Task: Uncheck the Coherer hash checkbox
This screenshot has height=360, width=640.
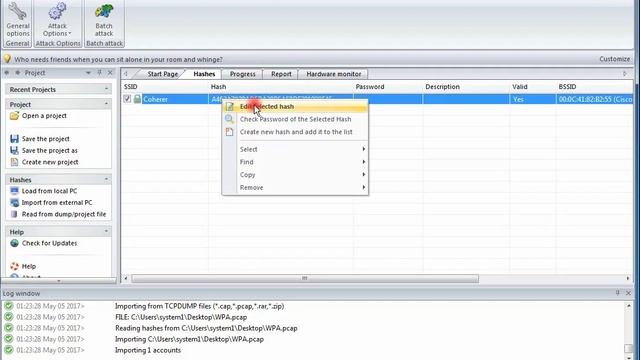Action: click(127, 99)
